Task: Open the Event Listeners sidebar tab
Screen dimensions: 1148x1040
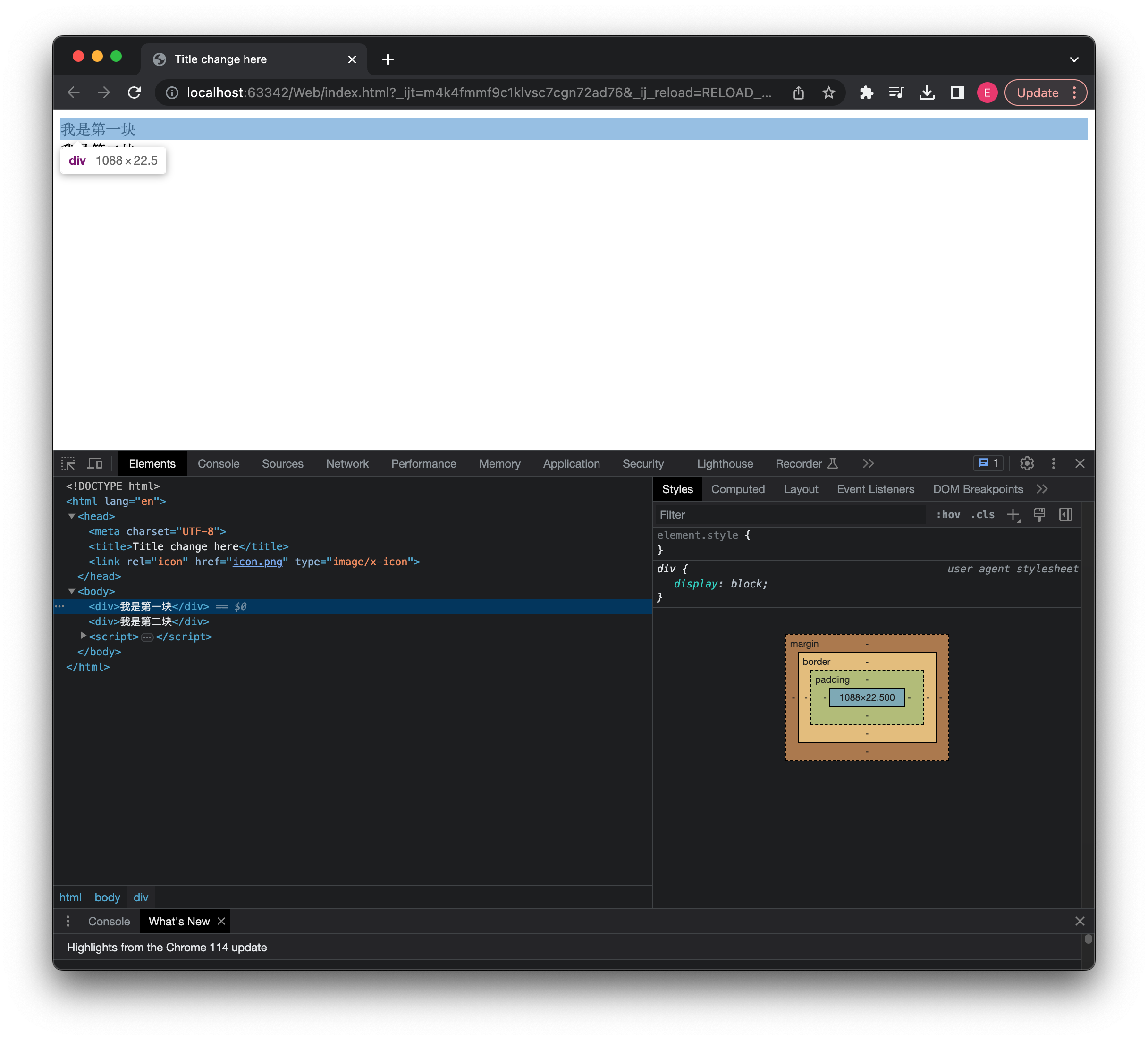Action: (875, 489)
